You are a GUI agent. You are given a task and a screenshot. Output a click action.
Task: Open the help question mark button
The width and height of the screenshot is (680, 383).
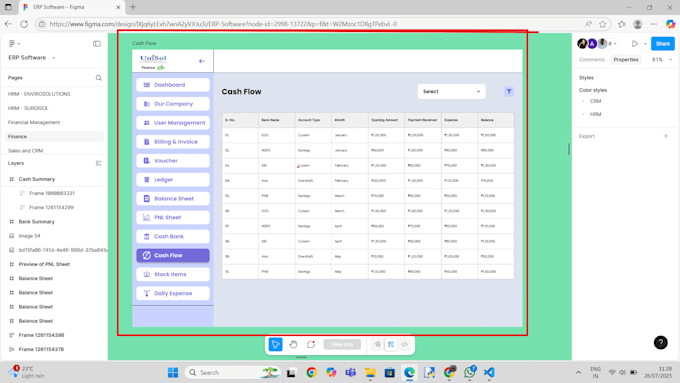point(660,343)
